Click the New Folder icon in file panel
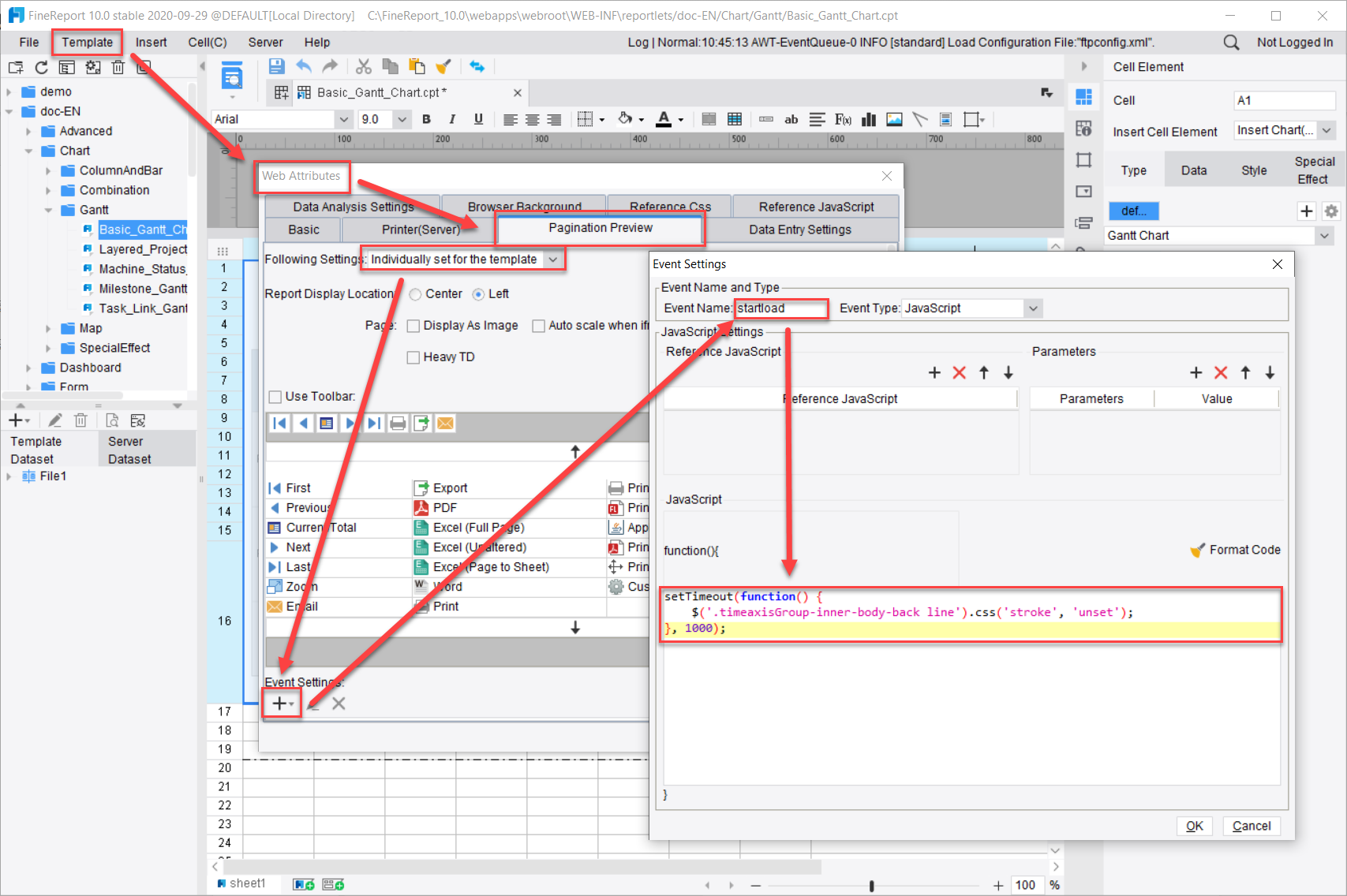The width and height of the screenshot is (1347, 896). [x=16, y=68]
